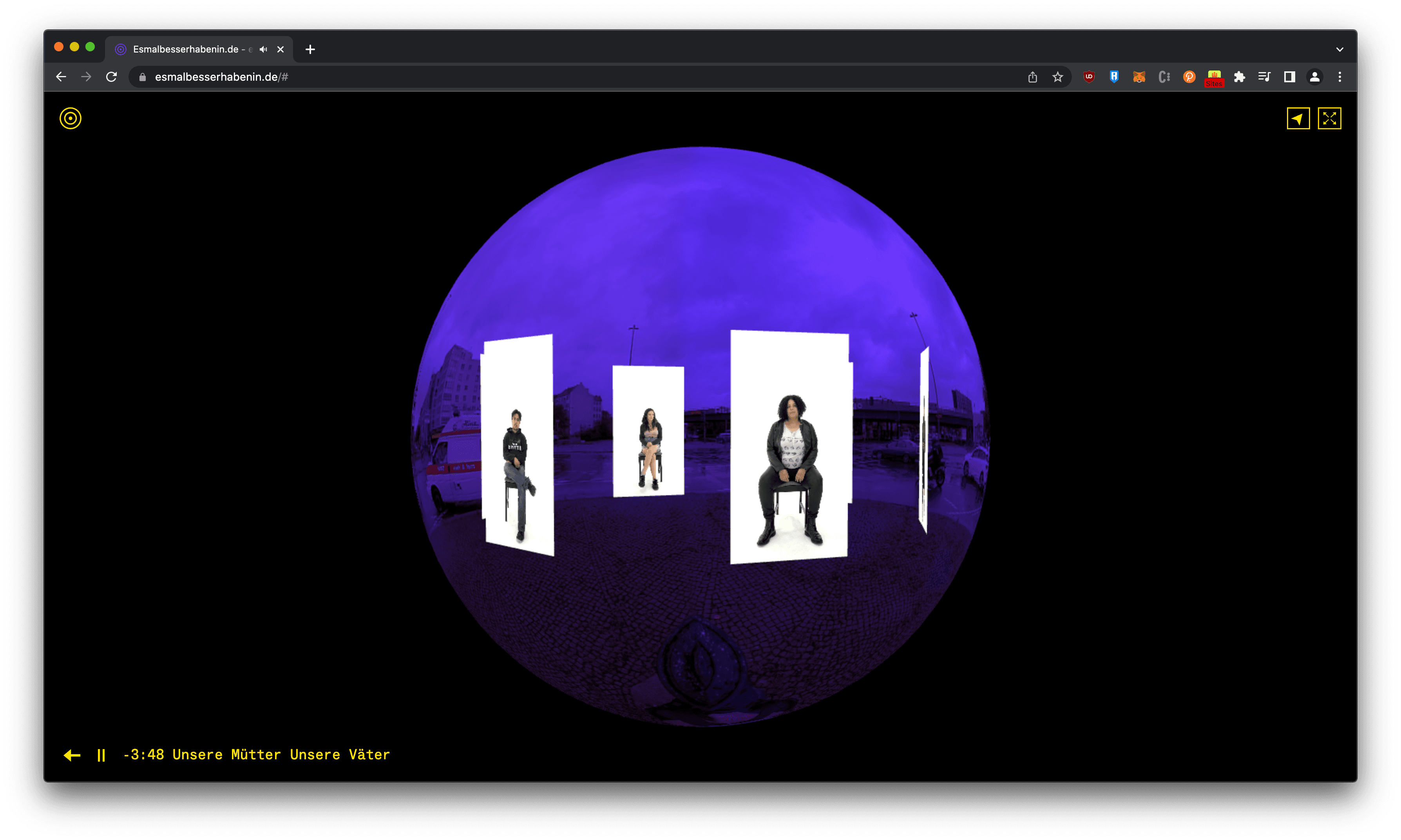Open the MetaMask fox extension
Viewport: 1401px width, 840px height.
click(1139, 77)
